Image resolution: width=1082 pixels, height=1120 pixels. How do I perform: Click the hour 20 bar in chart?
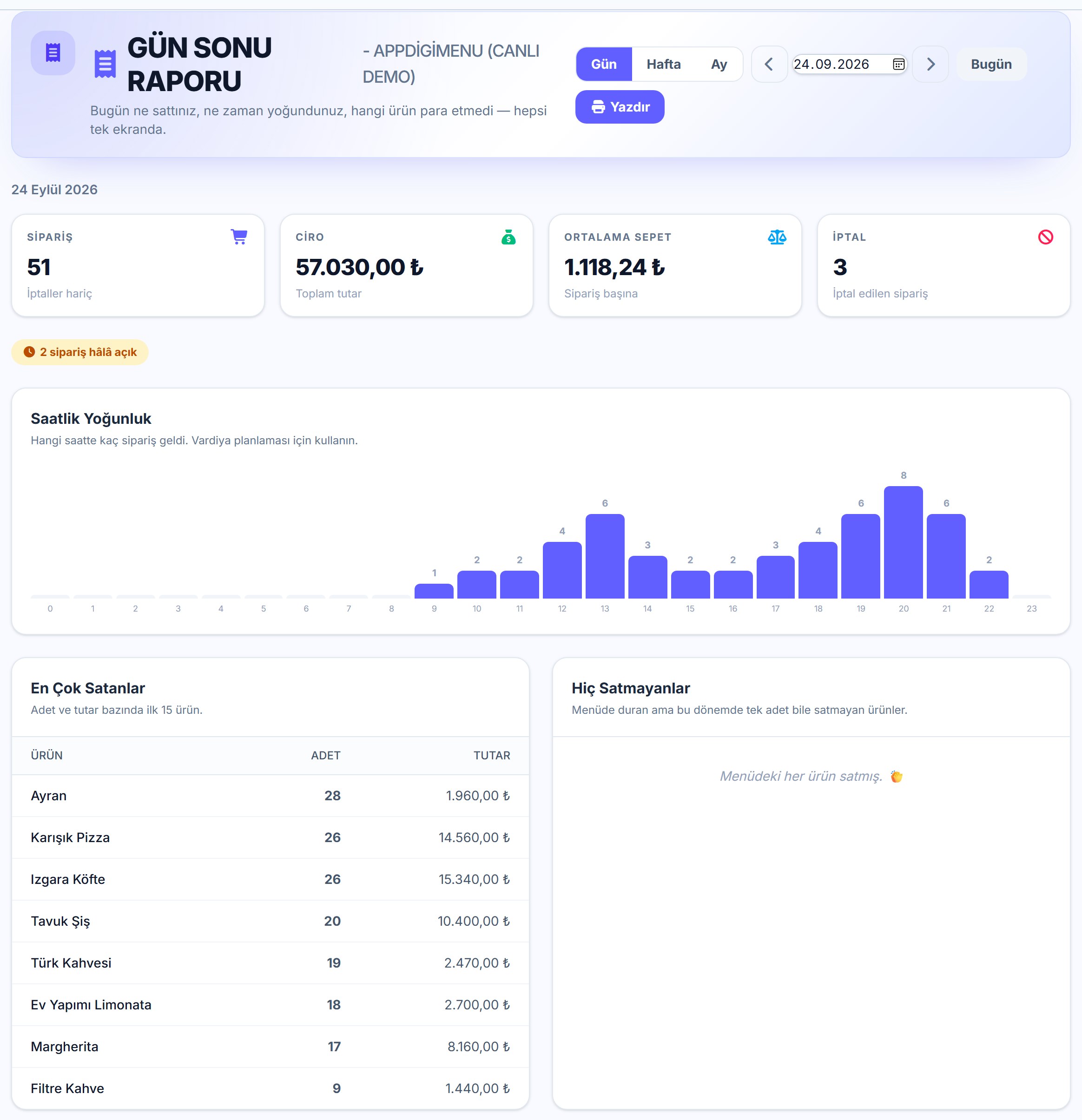coord(903,542)
